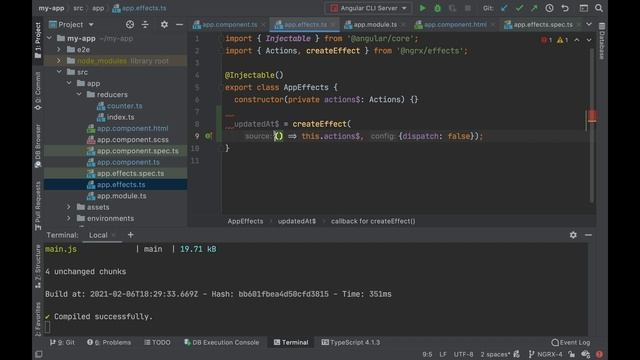Screen dimensions: 640x360
Task: Push commits with the green arrow icon
Action: [x=534, y=8]
